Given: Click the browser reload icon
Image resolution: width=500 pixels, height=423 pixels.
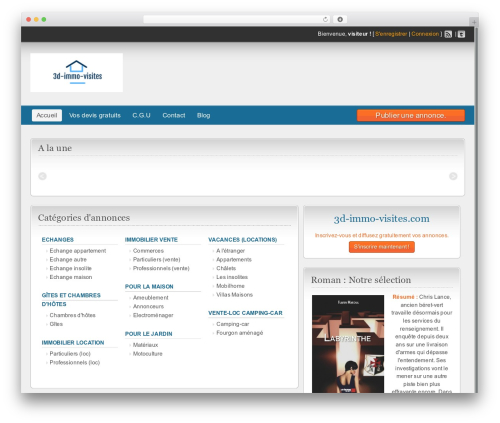Looking at the screenshot, I should 325,20.
